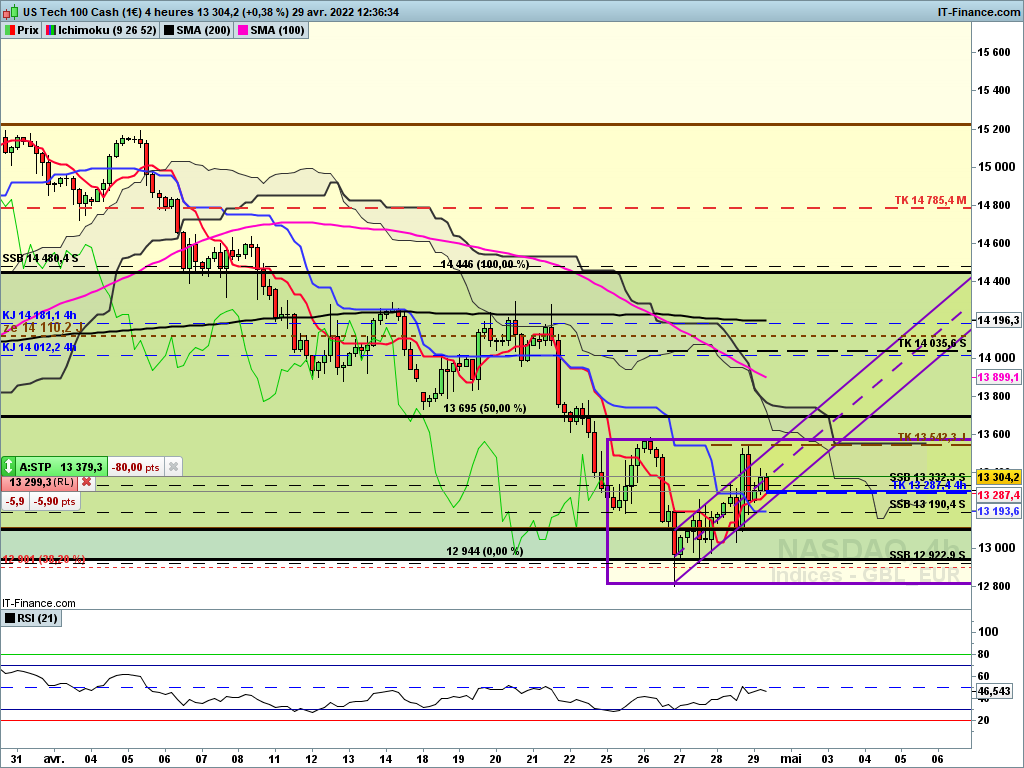The height and width of the screenshot is (768, 1024).
Task: Click the IT-Finance.com link in the title bar
Action: [978, 12]
